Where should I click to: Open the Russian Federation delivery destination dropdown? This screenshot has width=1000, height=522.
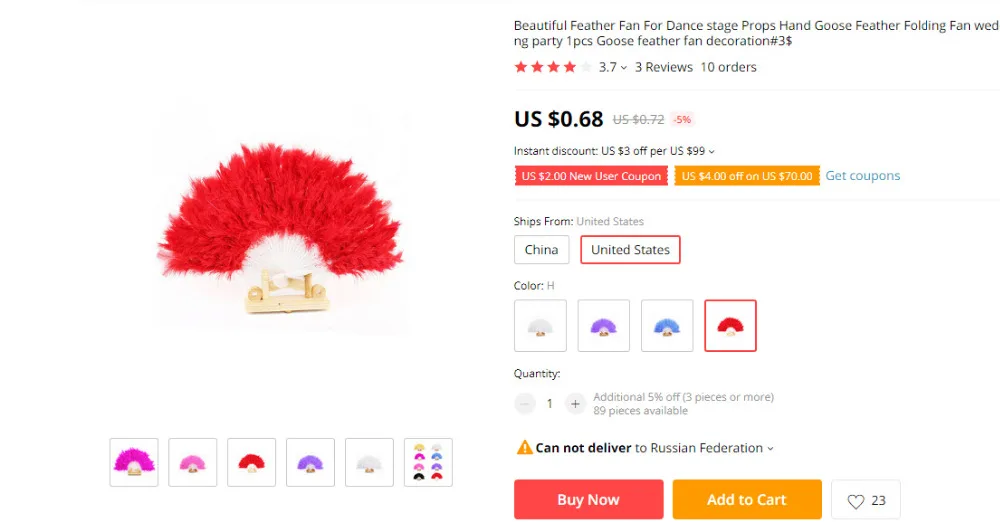click(712, 448)
